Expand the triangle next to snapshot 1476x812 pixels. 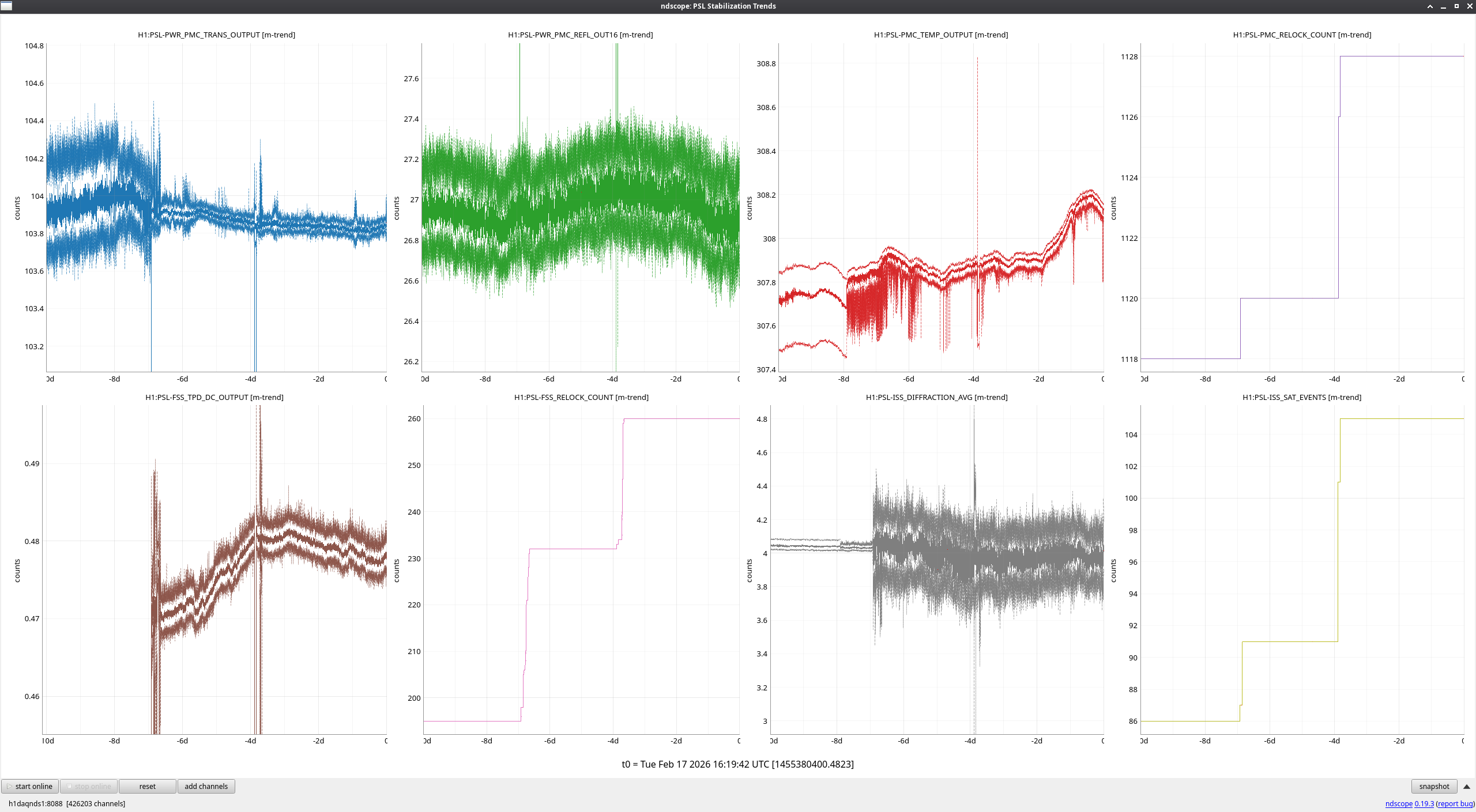pyautogui.click(x=1466, y=787)
